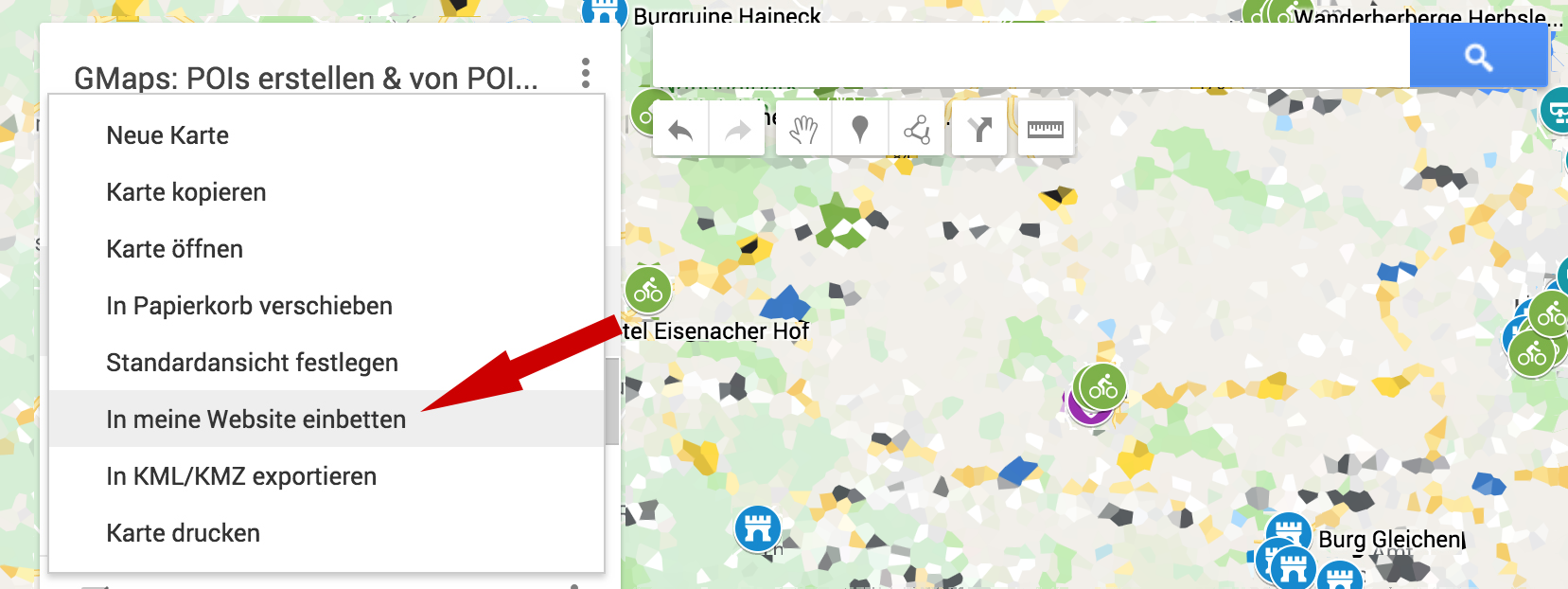The height and width of the screenshot is (589, 1568).
Task: Select the ruler measure distance tool
Action: click(x=1045, y=129)
